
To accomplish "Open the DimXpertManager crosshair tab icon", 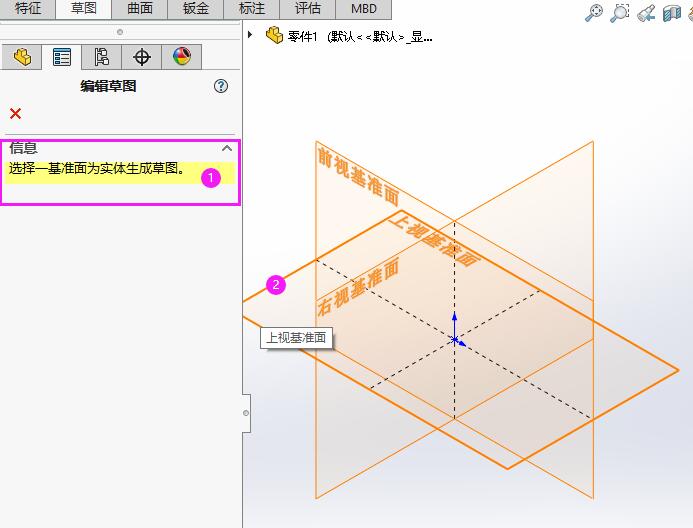I will coord(142,57).
